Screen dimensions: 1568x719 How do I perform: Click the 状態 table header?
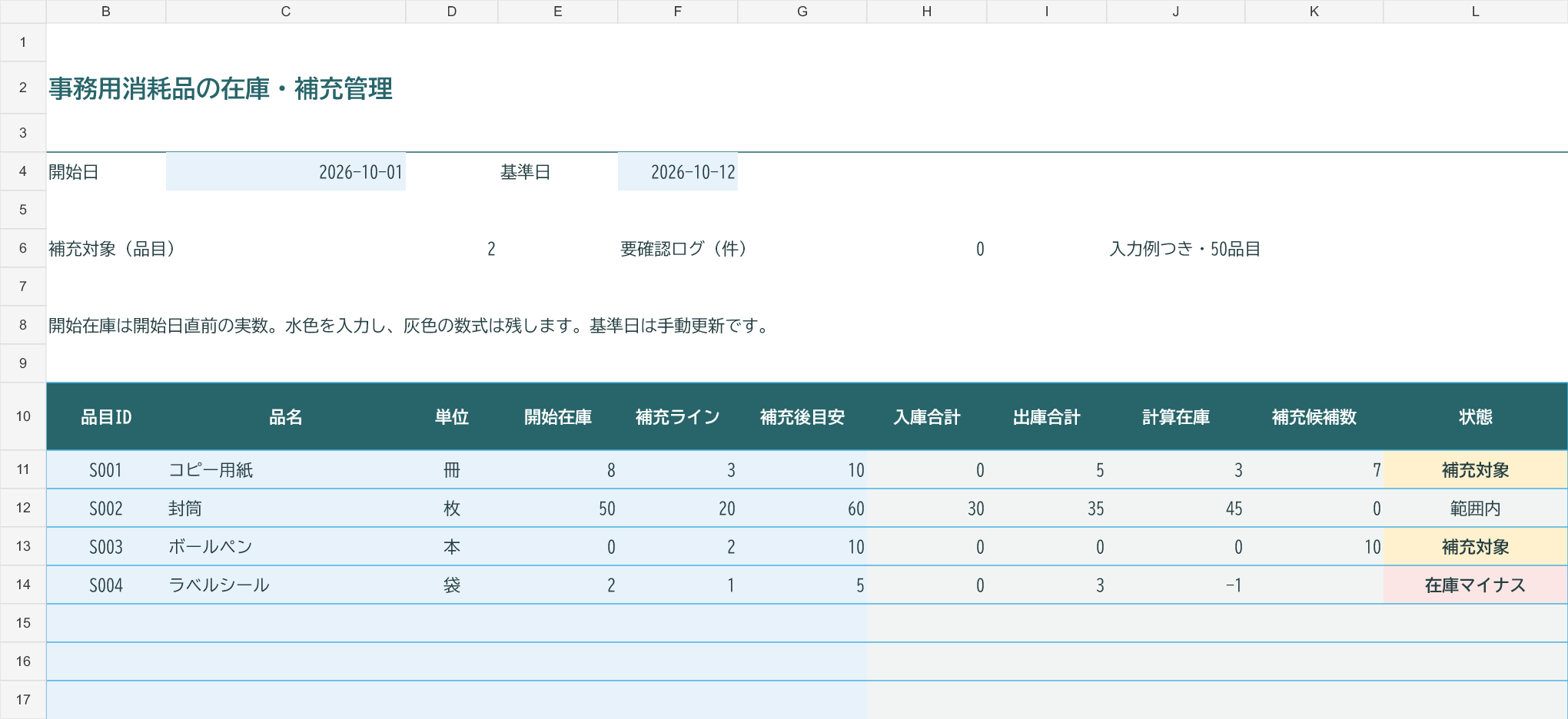click(1476, 416)
